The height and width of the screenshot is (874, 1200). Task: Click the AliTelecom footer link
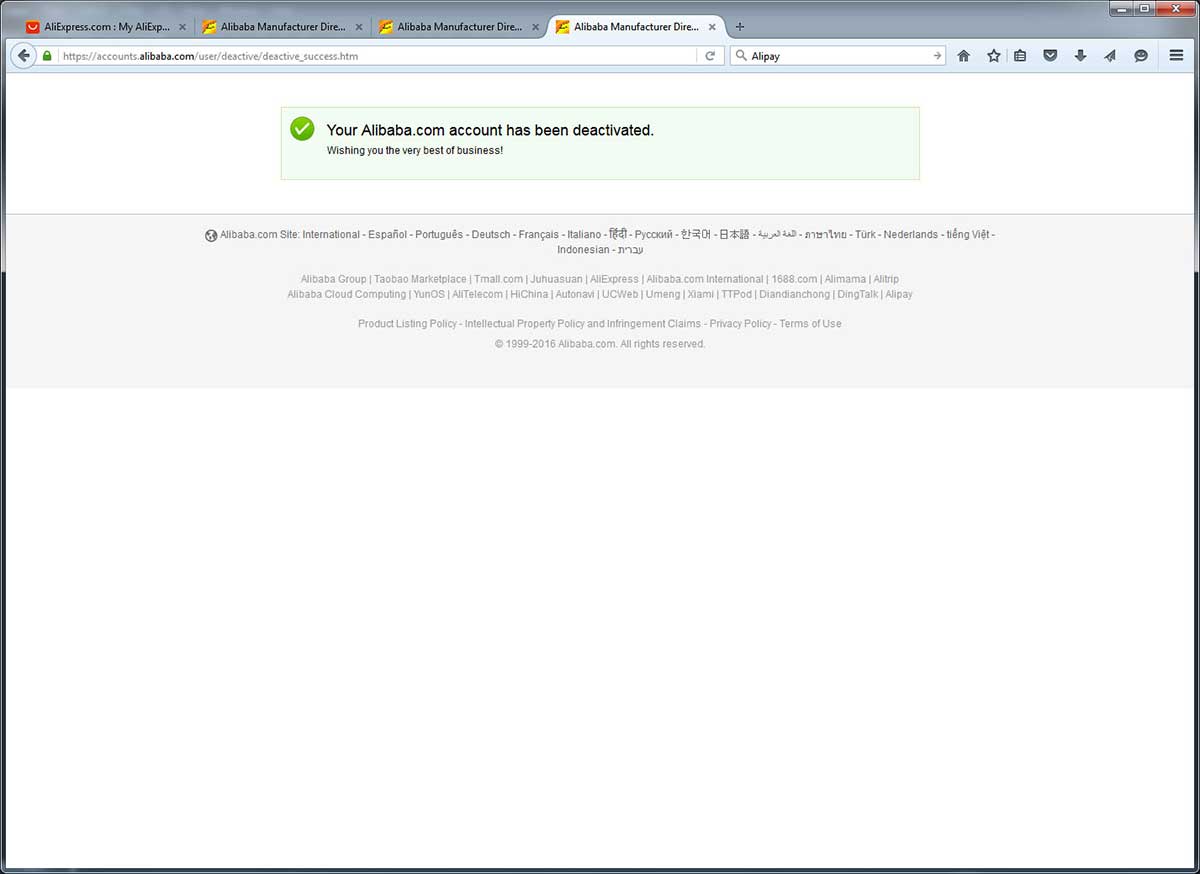tap(477, 295)
